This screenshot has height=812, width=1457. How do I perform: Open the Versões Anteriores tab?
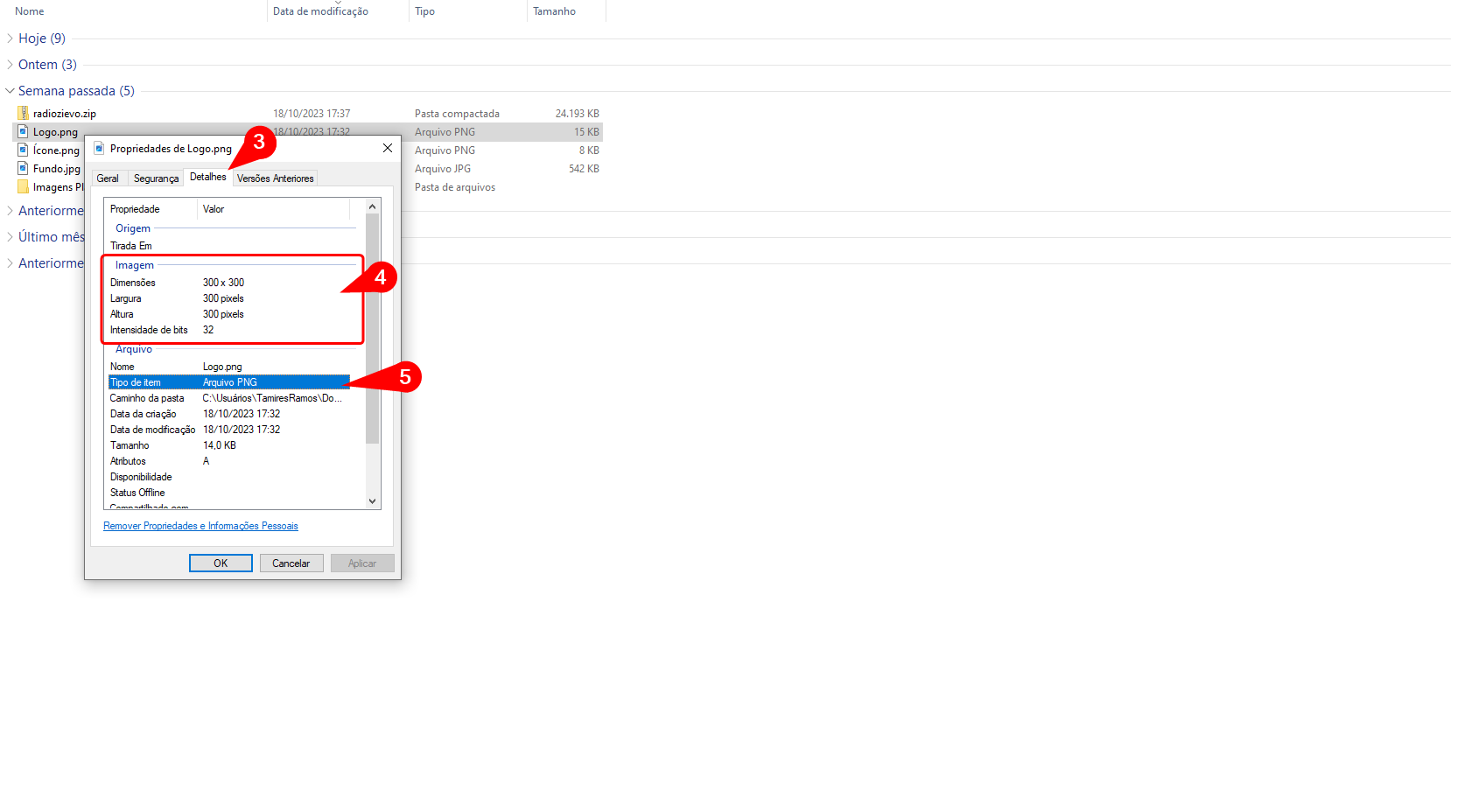click(x=275, y=178)
